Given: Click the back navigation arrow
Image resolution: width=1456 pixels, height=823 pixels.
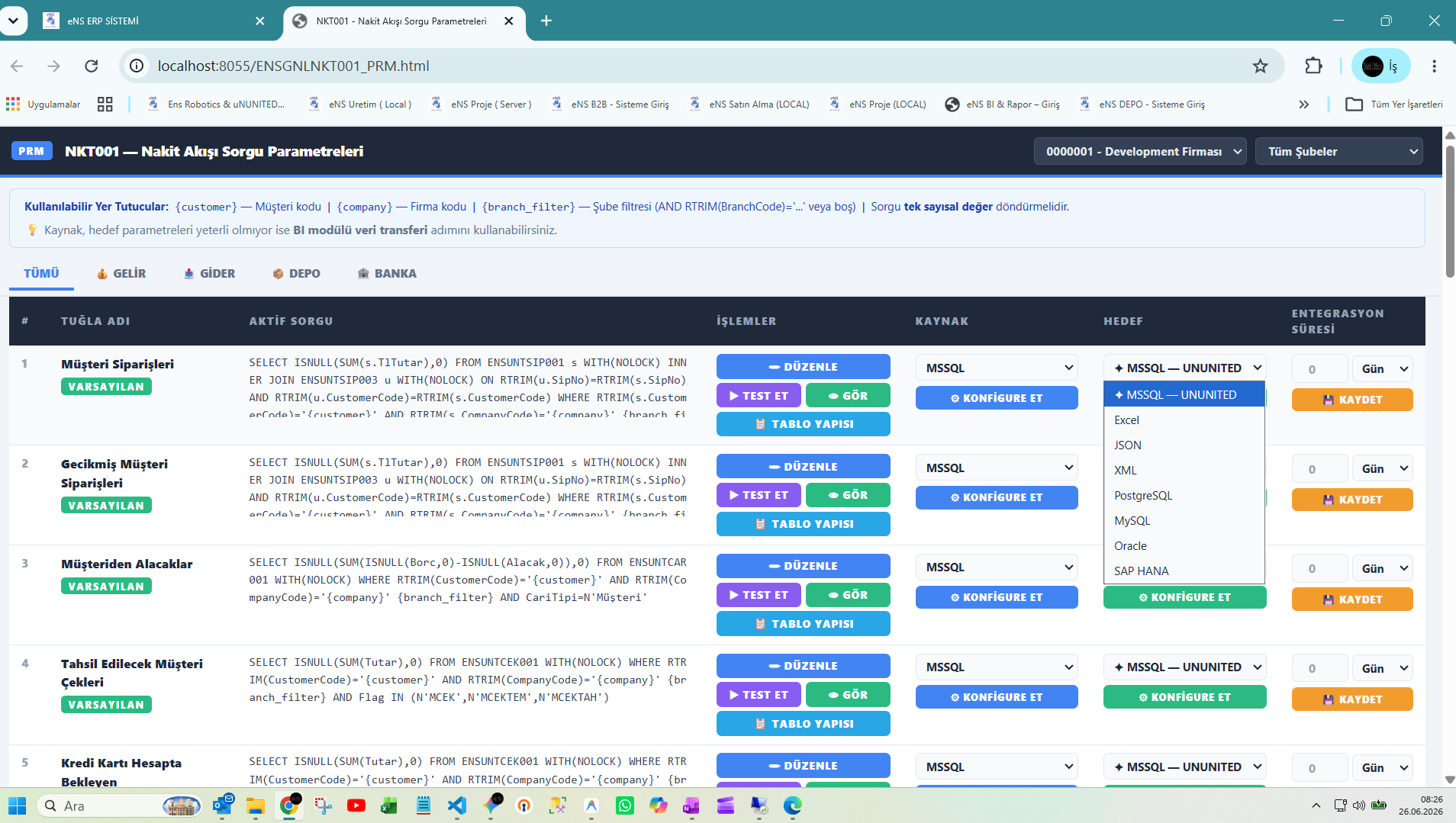Looking at the screenshot, I should (17, 66).
